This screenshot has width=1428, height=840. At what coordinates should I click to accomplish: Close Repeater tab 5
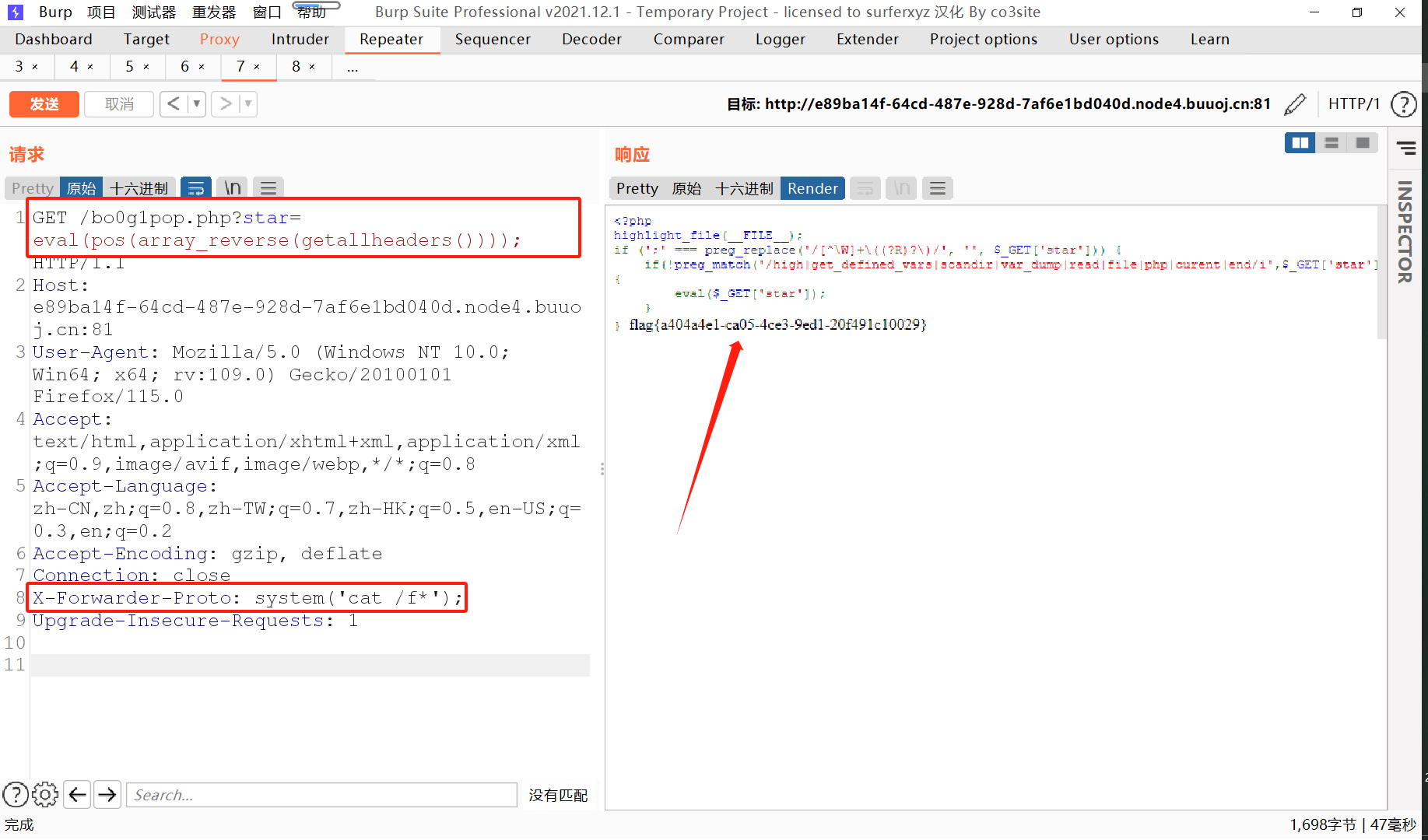click(x=146, y=67)
